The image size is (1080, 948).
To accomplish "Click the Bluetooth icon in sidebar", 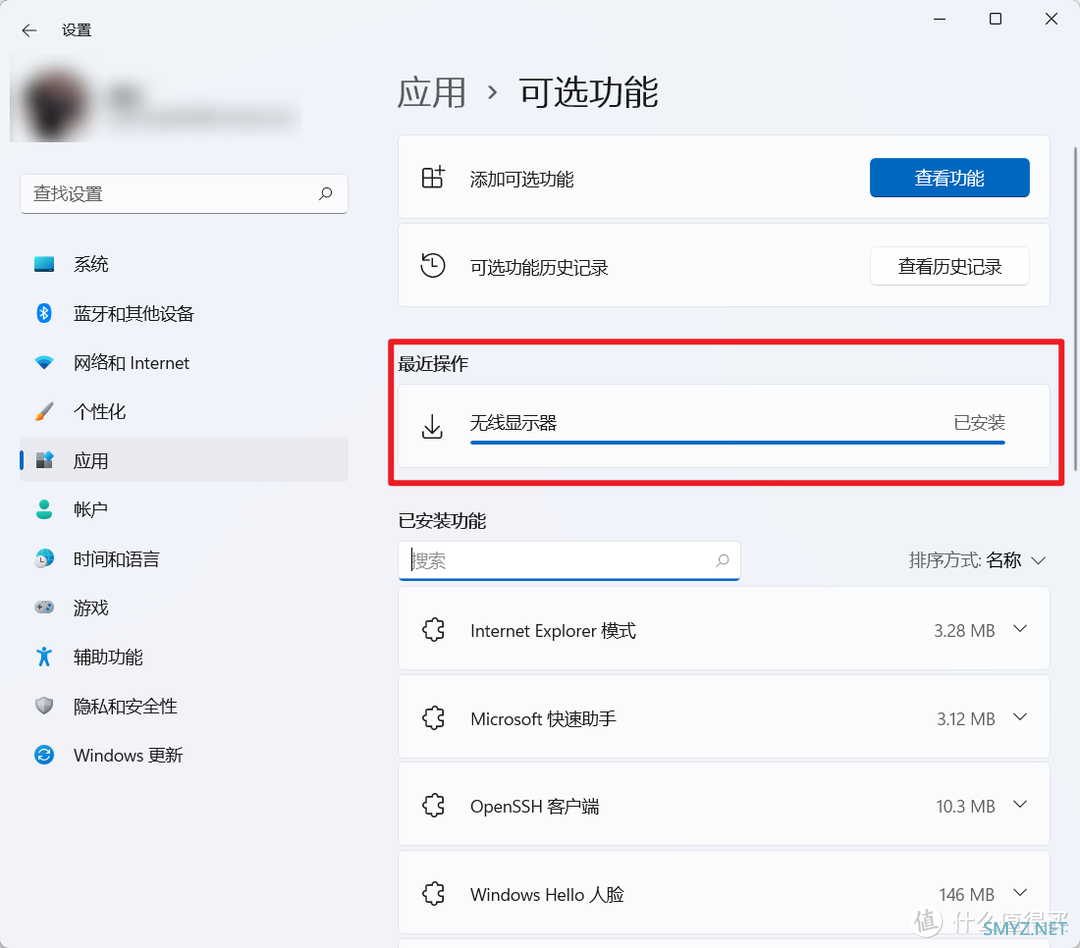I will pos(44,313).
